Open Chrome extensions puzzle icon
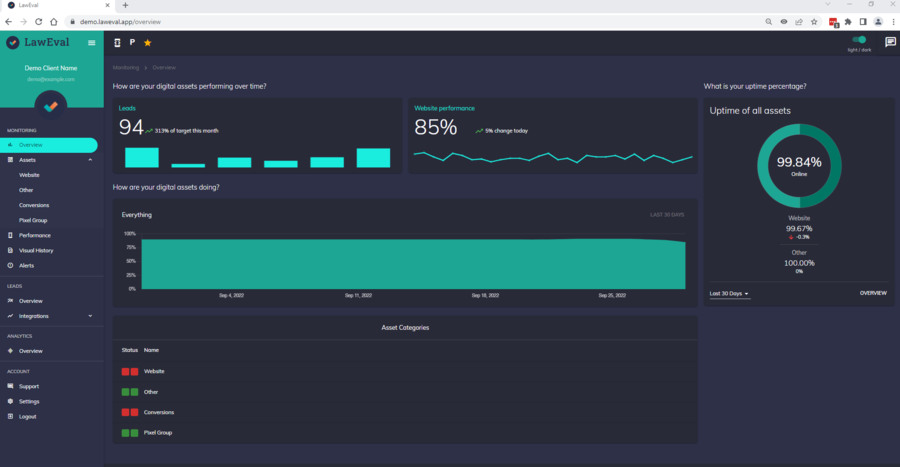This screenshot has width=900, height=467. pos(848,21)
